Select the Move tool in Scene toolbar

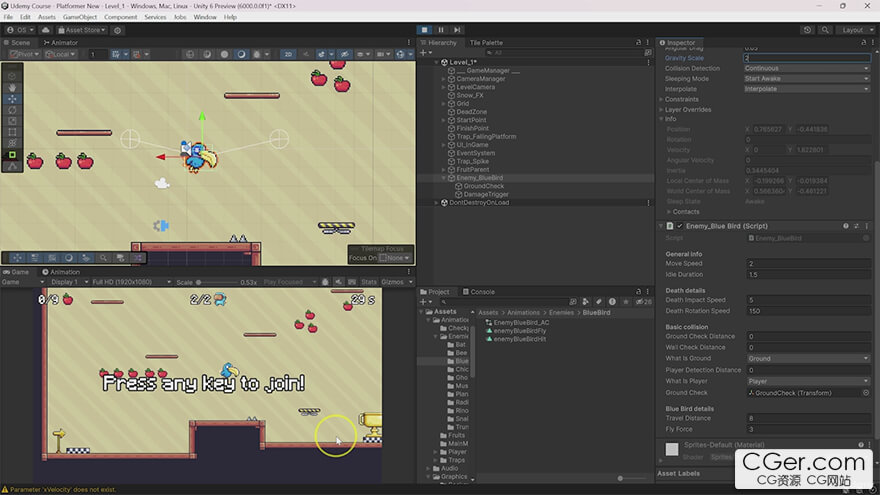click(12, 99)
